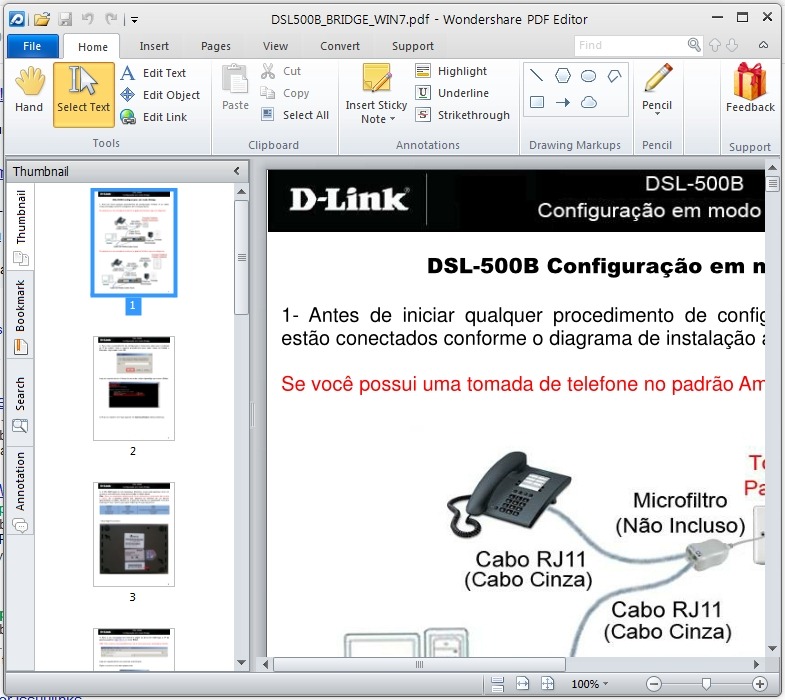
Task: Copy the selected content
Action: (285, 93)
